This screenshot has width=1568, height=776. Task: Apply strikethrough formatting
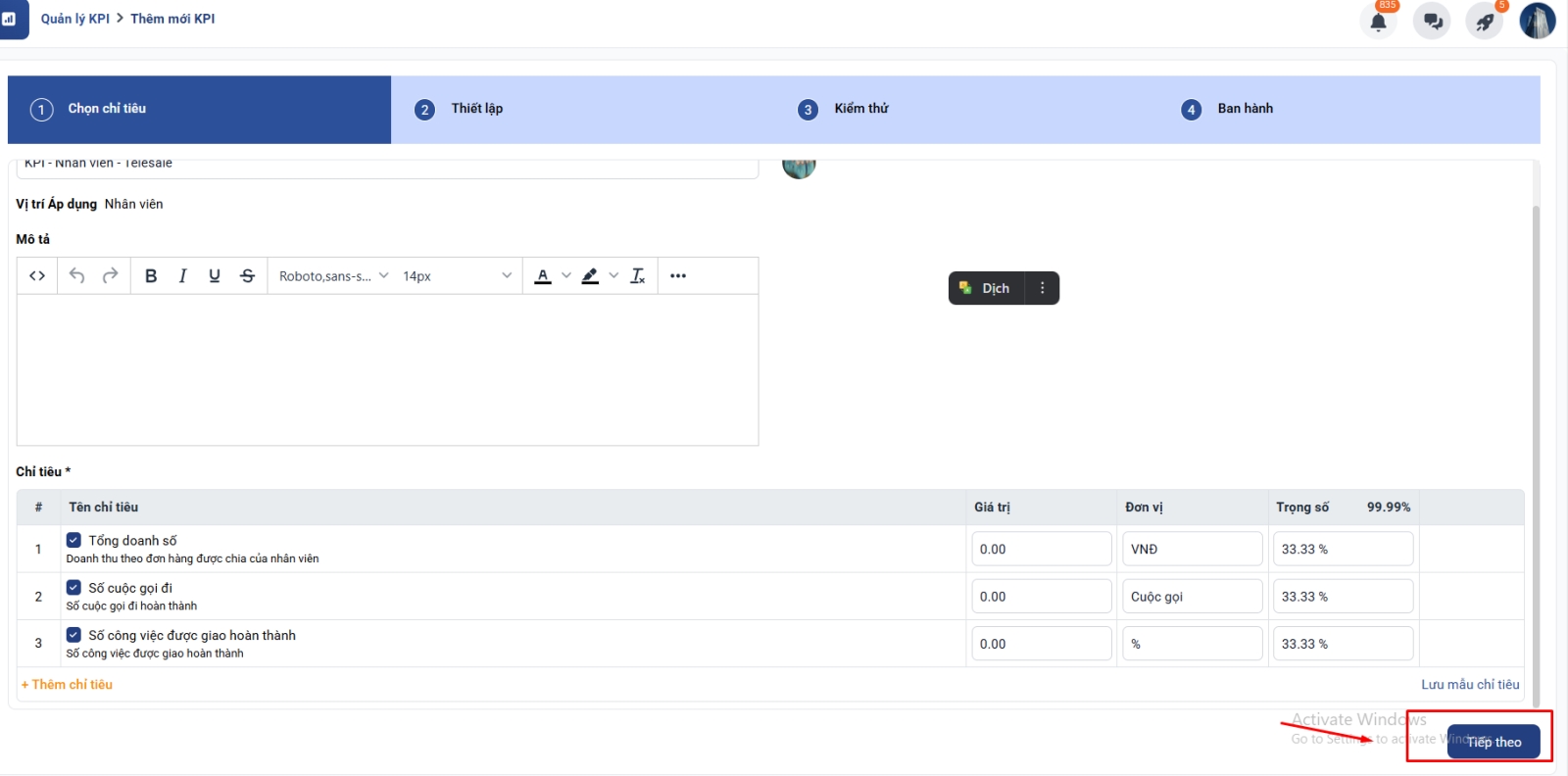pyautogui.click(x=247, y=276)
